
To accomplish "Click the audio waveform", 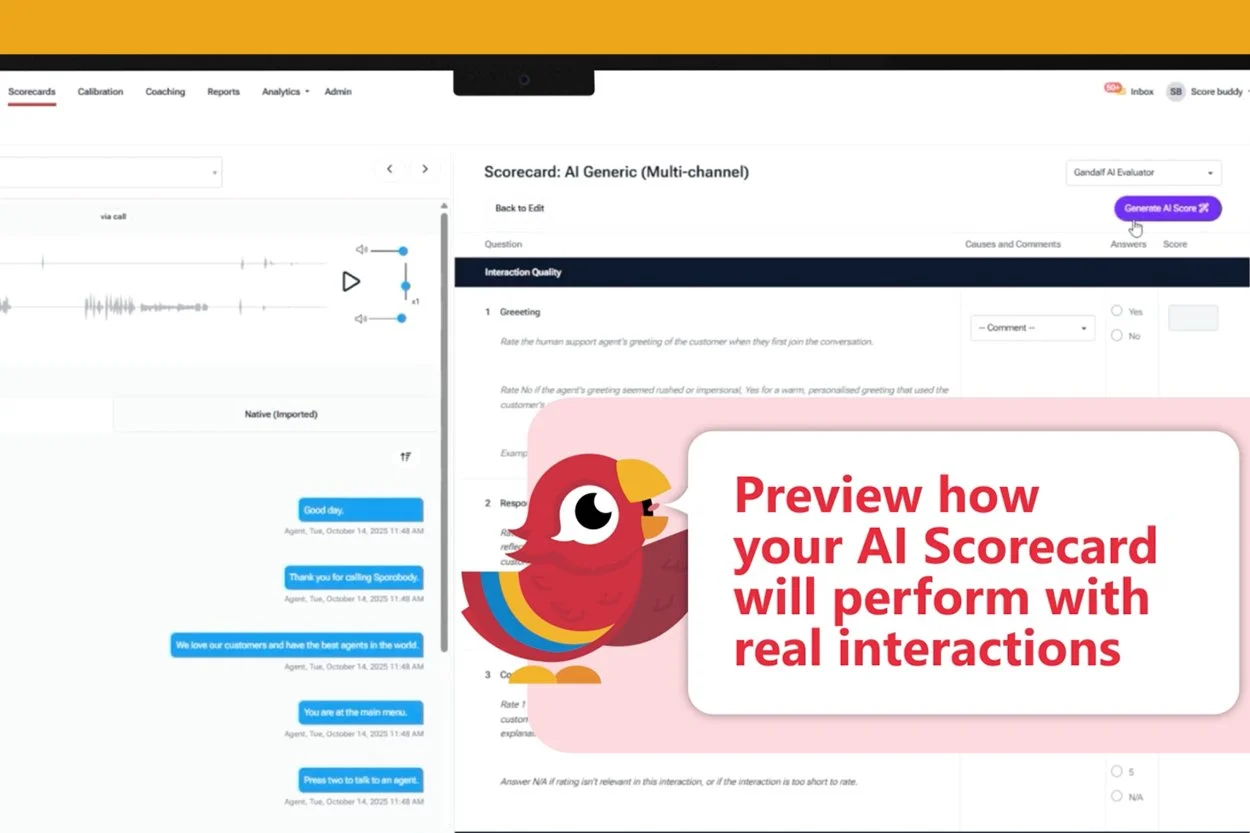I will [x=164, y=285].
